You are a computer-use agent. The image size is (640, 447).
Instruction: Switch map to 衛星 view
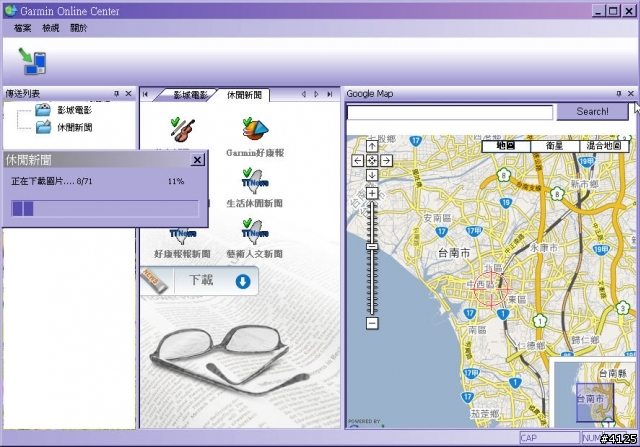coord(555,146)
